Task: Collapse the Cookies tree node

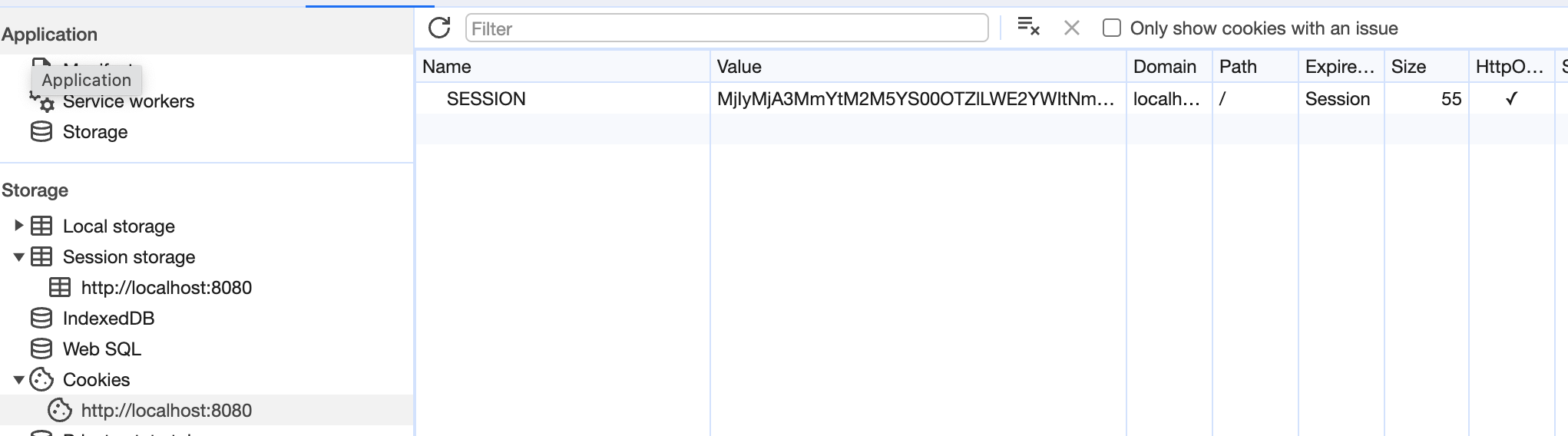Action: coord(18,380)
